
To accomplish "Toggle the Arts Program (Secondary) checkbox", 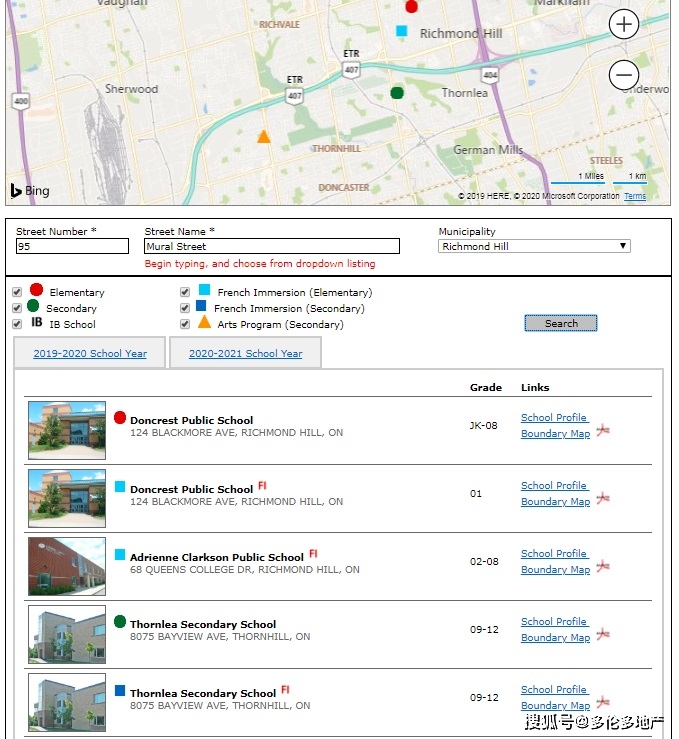I will (185, 324).
